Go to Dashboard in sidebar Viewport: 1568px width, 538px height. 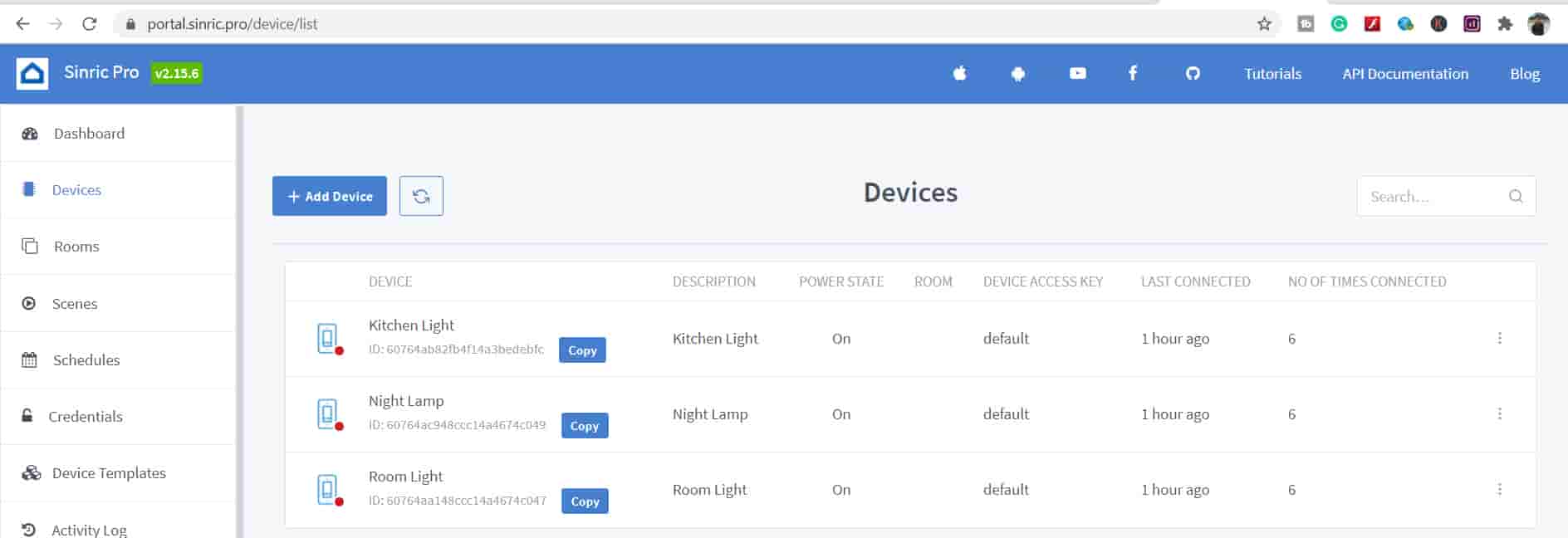pyautogui.click(x=89, y=134)
